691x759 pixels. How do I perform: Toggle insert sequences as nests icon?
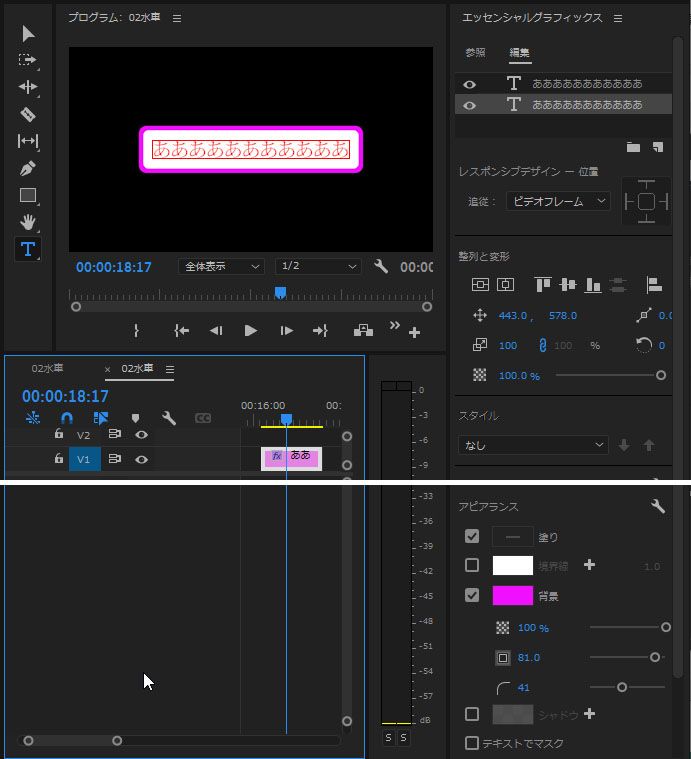coord(33,418)
